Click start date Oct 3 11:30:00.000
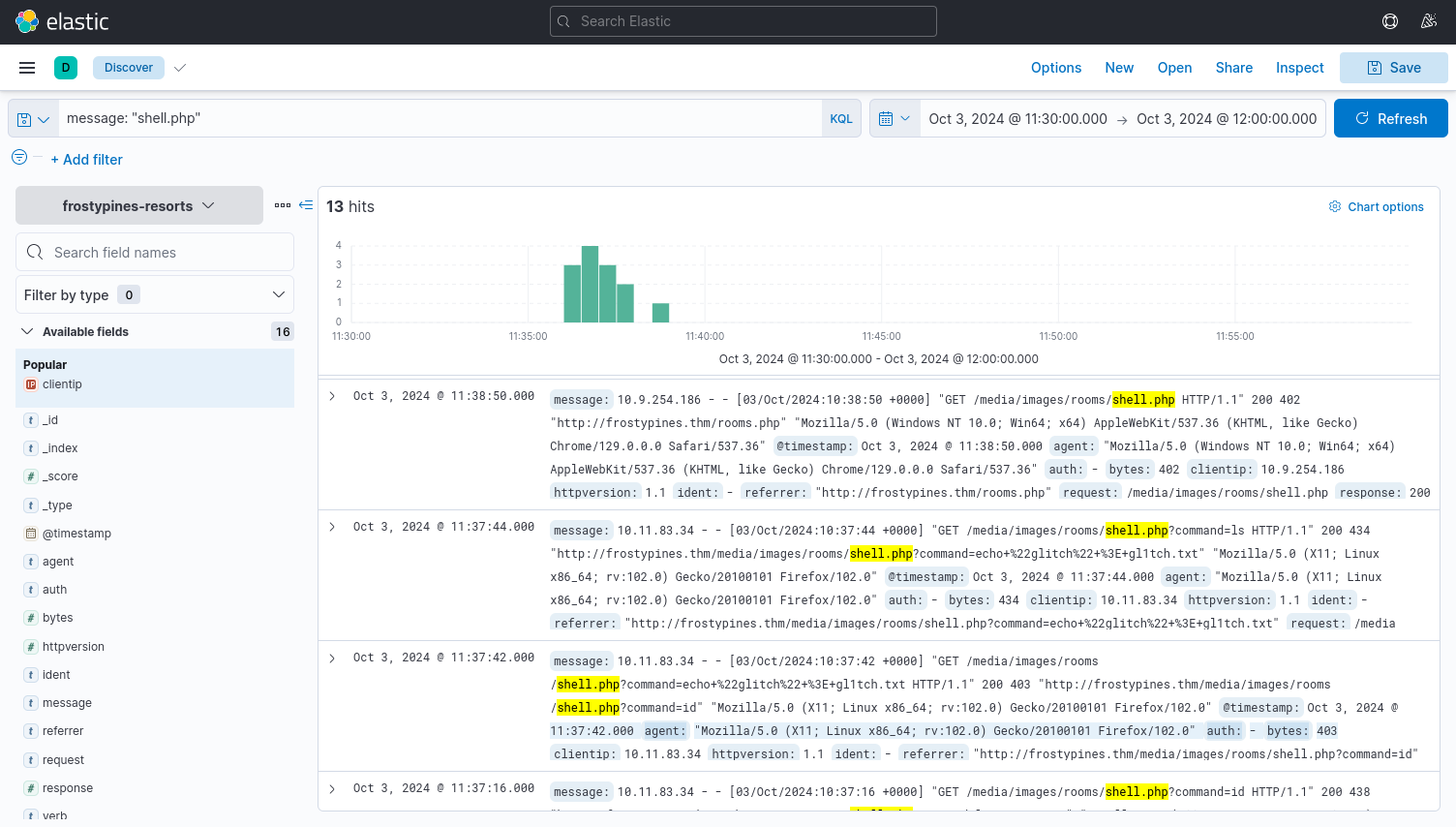Screen dimensions: 1456x827 (1017, 118)
